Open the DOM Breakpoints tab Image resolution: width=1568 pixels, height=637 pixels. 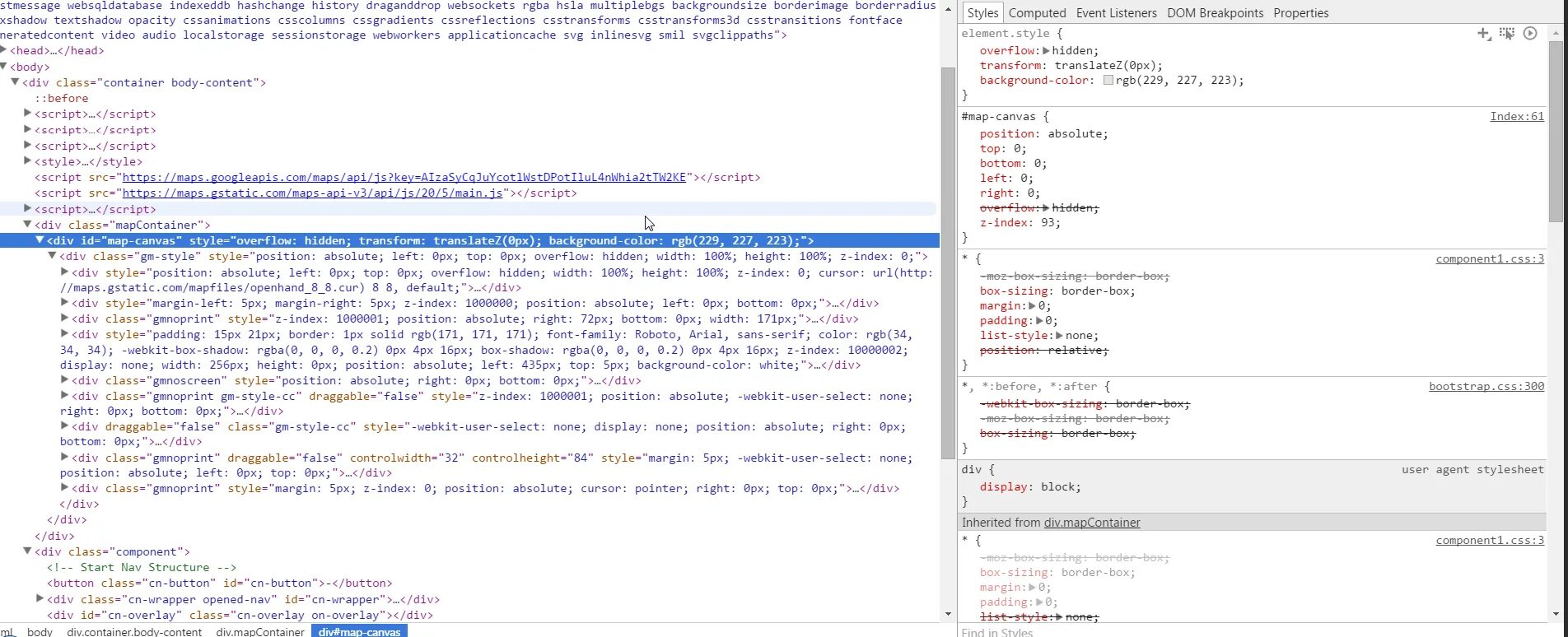click(1215, 13)
